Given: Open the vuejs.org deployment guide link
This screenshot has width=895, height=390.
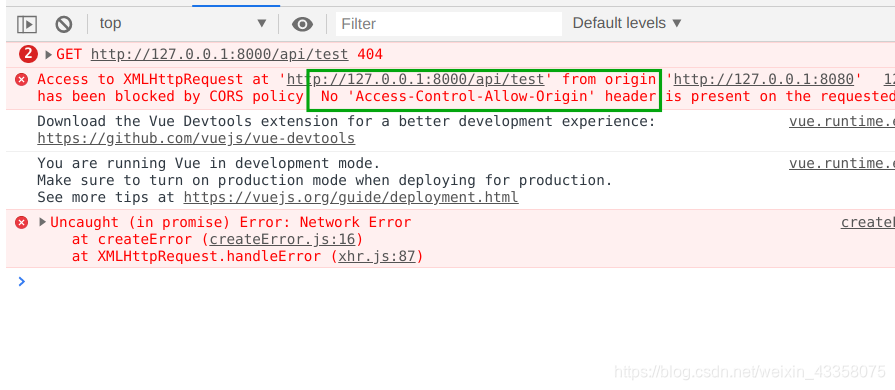Looking at the screenshot, I should pyautogui.click(x=350, y=198).
